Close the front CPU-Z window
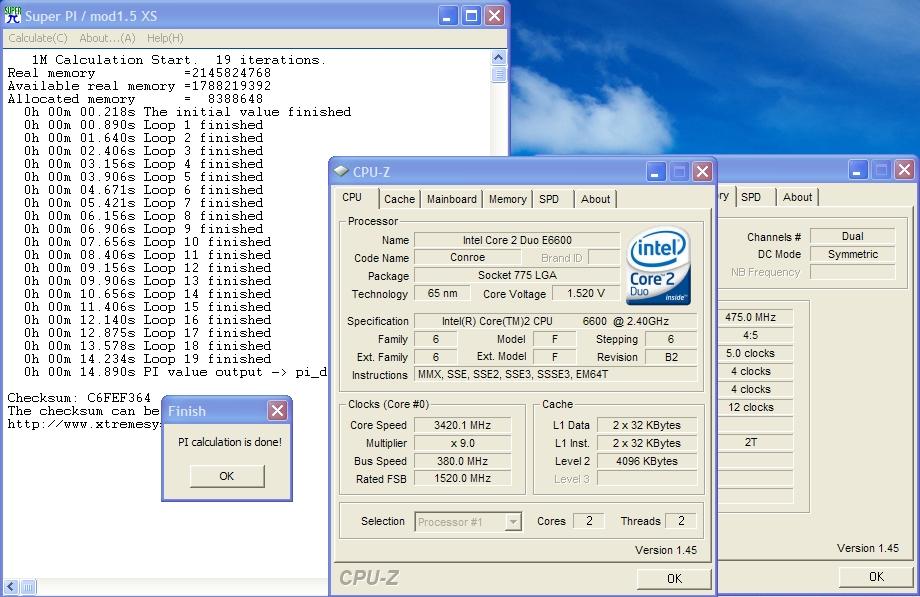This screenshot has height=597, width=920. pyautogui.click(x=702, y=171)
